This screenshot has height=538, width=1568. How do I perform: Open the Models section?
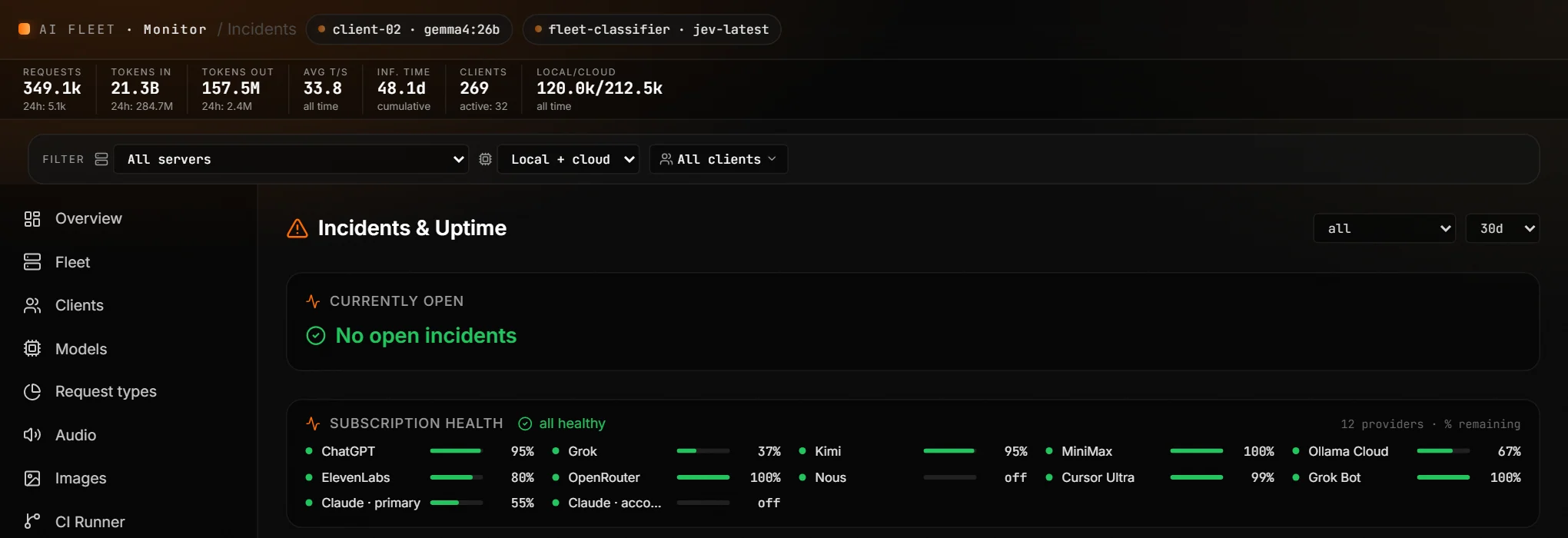tap(81, 350)
